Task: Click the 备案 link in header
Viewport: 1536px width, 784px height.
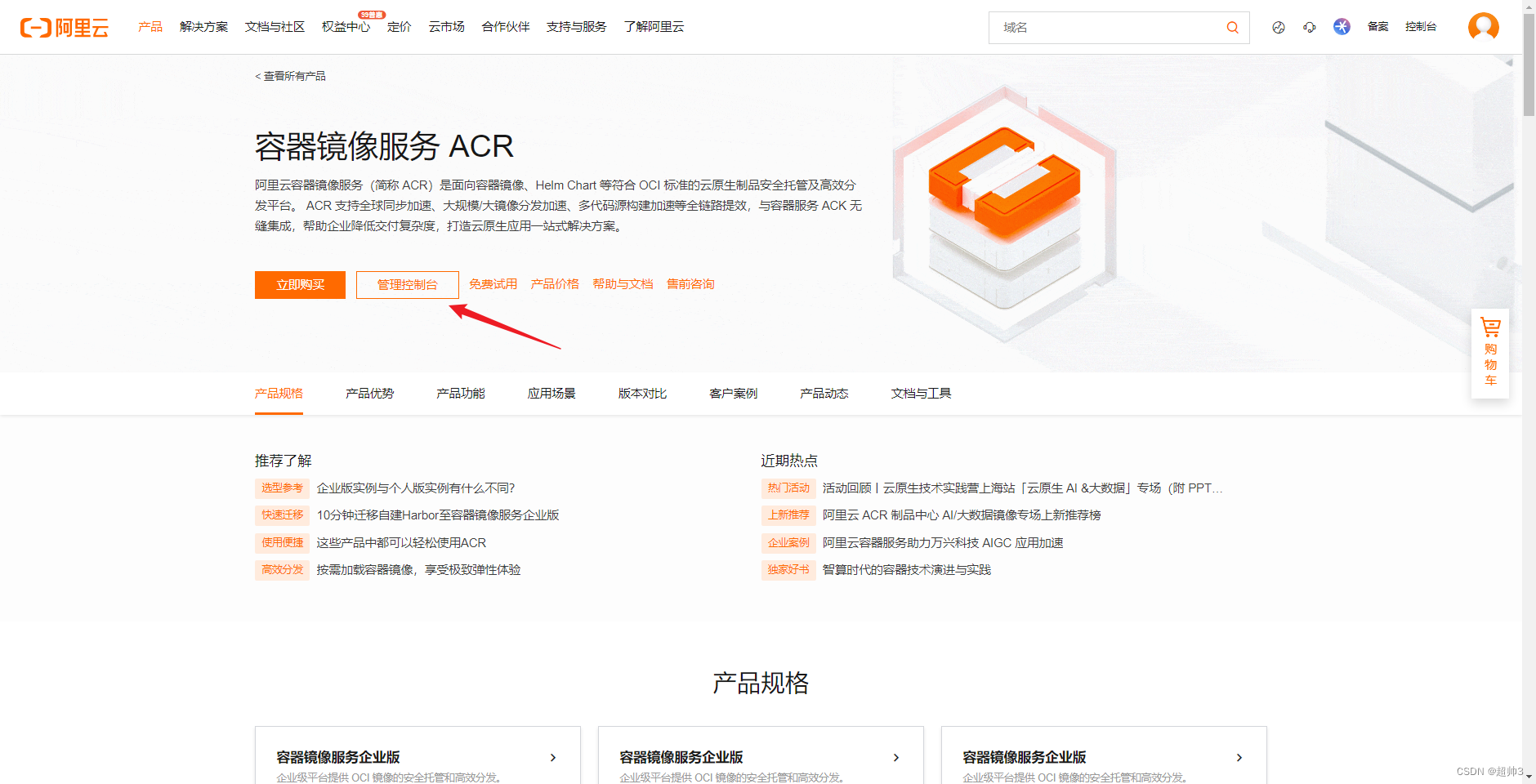Action: pyautogui.click(x=1378, y=27)
